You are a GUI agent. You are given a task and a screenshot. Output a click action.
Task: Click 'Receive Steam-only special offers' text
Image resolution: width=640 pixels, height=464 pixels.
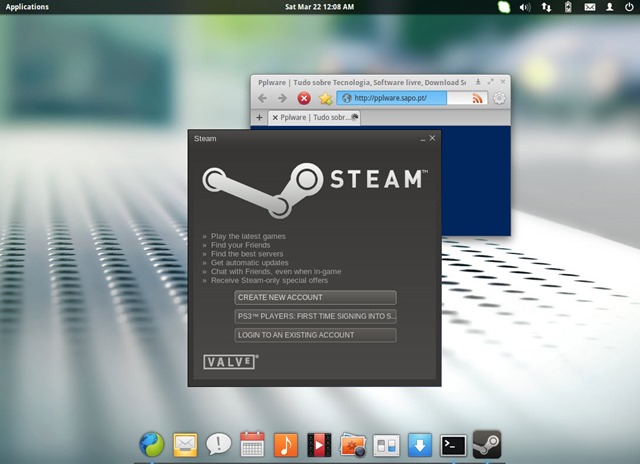coord(269,281)
